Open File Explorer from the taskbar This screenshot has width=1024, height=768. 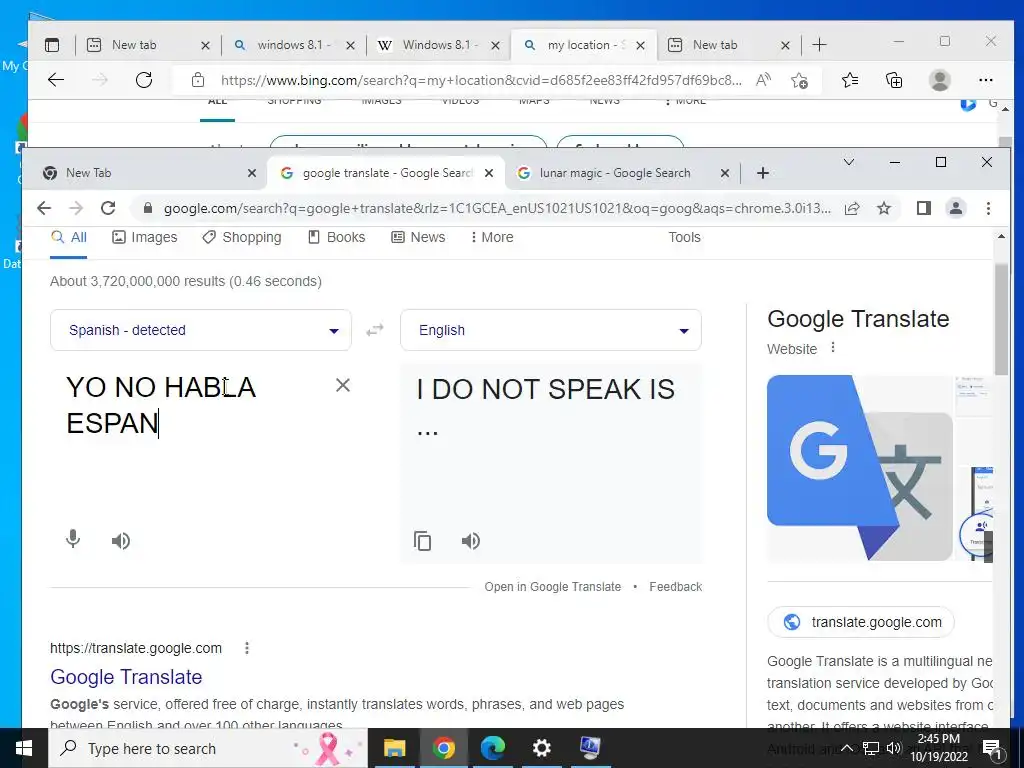coord(394,748)
